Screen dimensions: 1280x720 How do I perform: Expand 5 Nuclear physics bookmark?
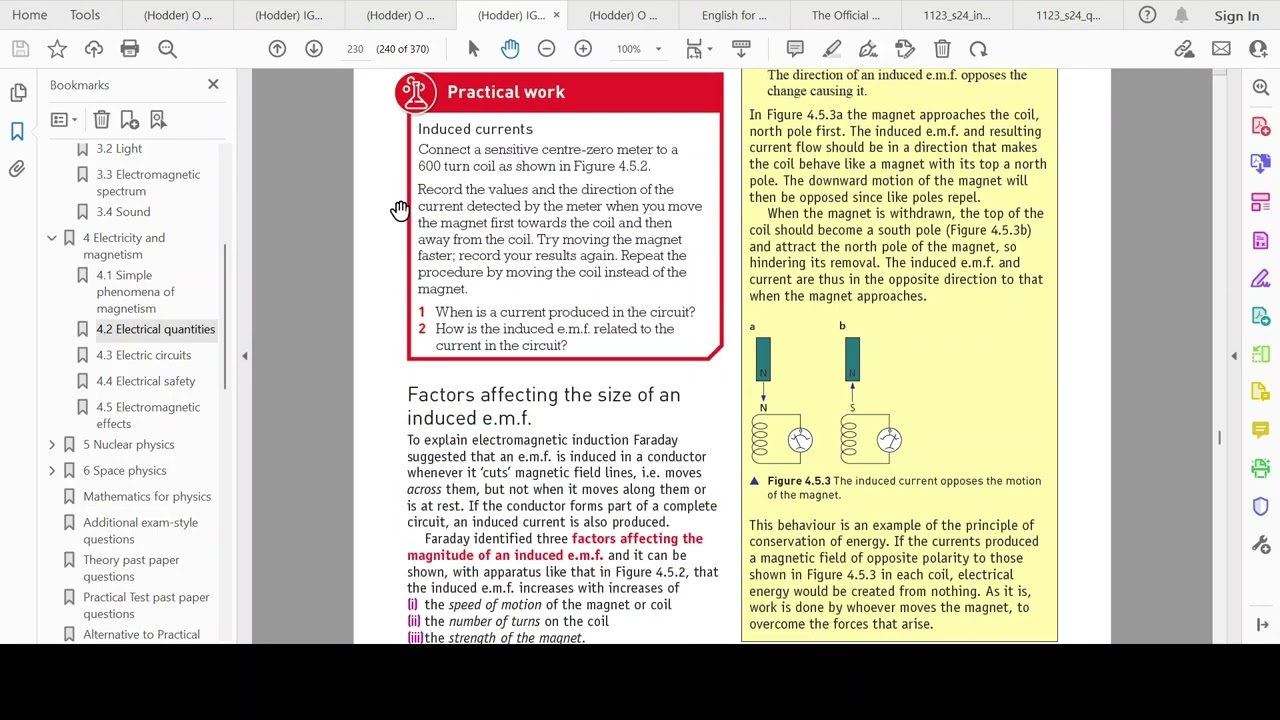[52, 445]
